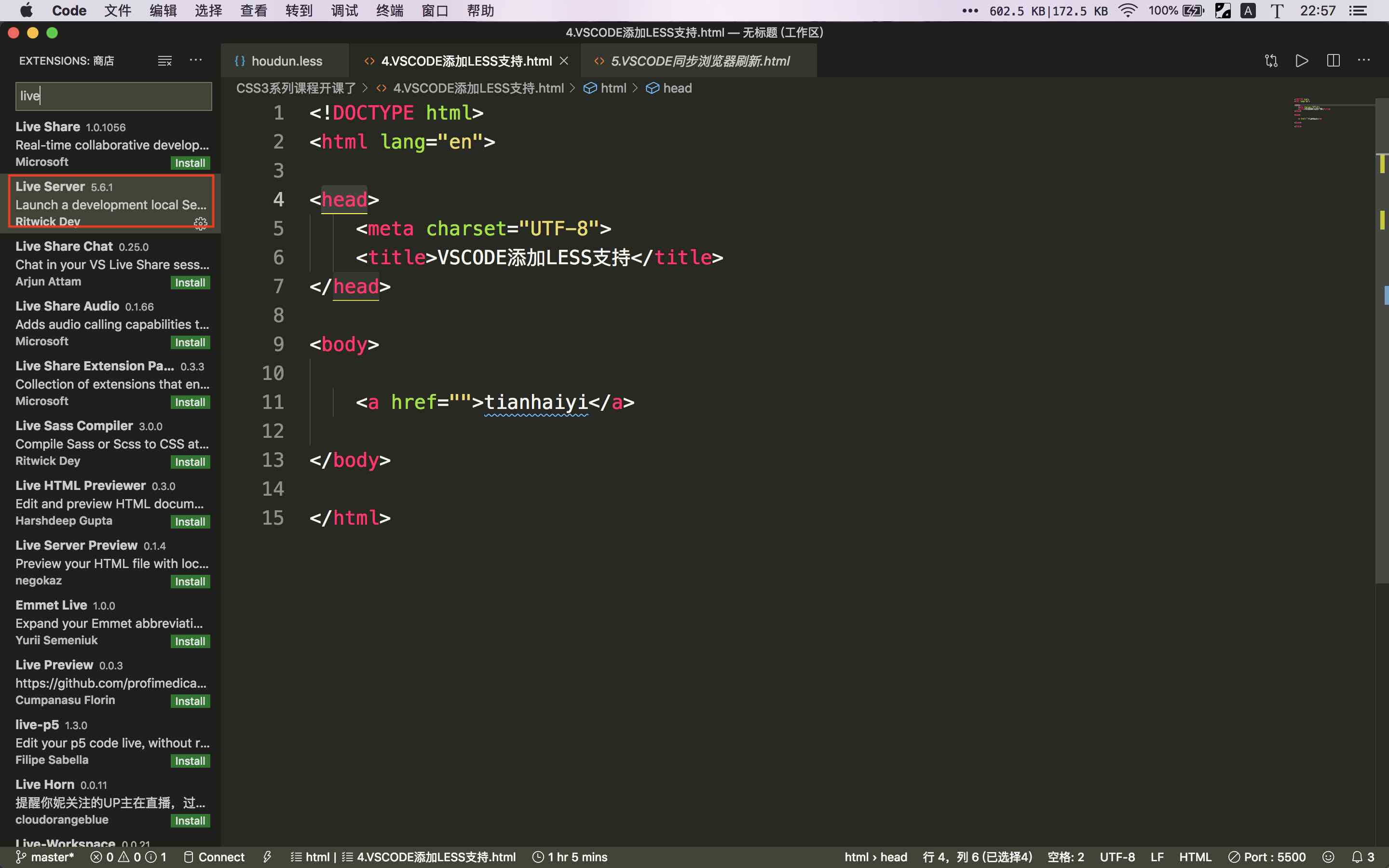Install Live Preview extension
The image size is (1389, 868).
[x=190, y=701]
